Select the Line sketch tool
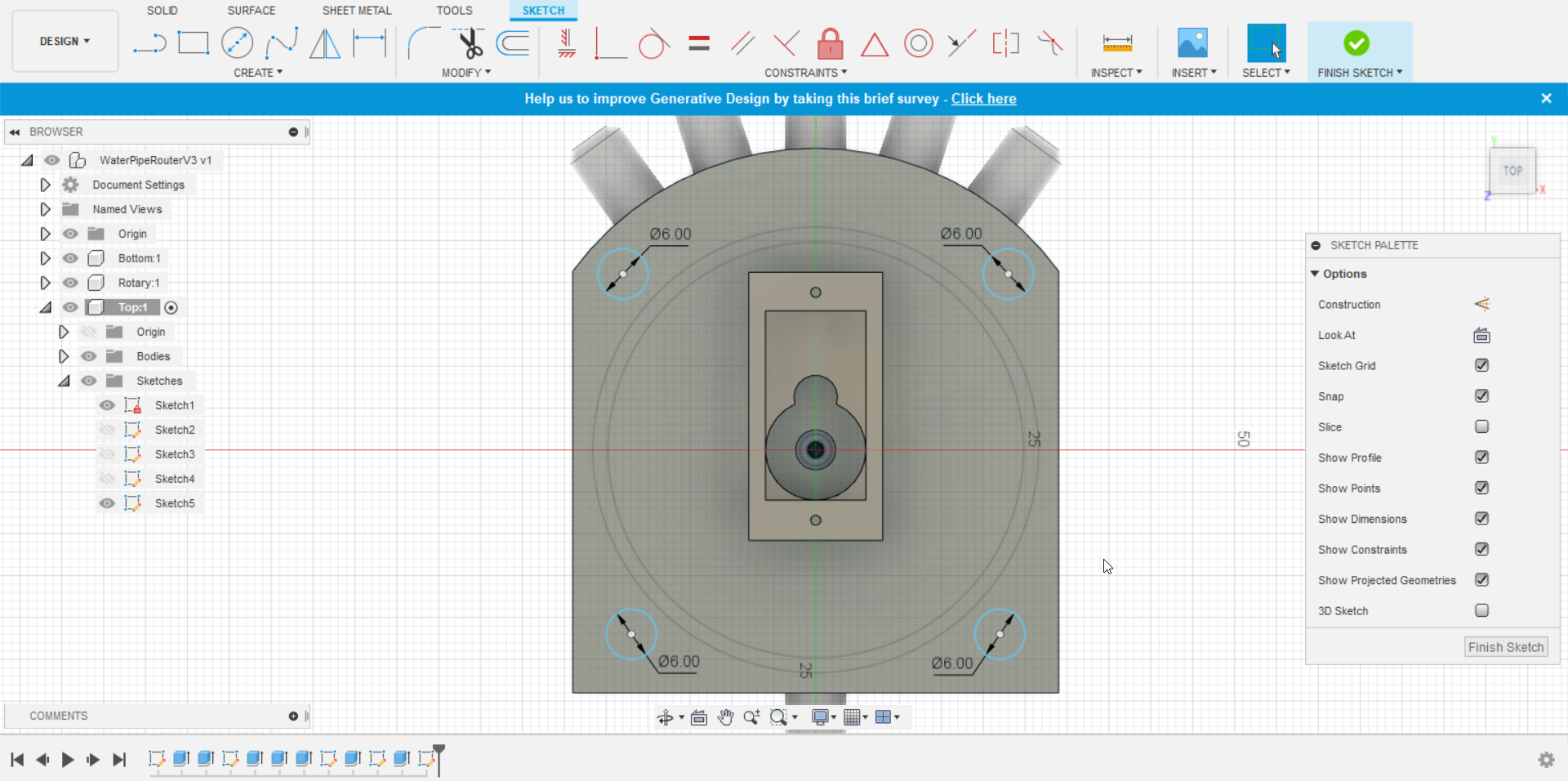Image resolution: width=1568 pixels, height=781 pixels. 149,42
